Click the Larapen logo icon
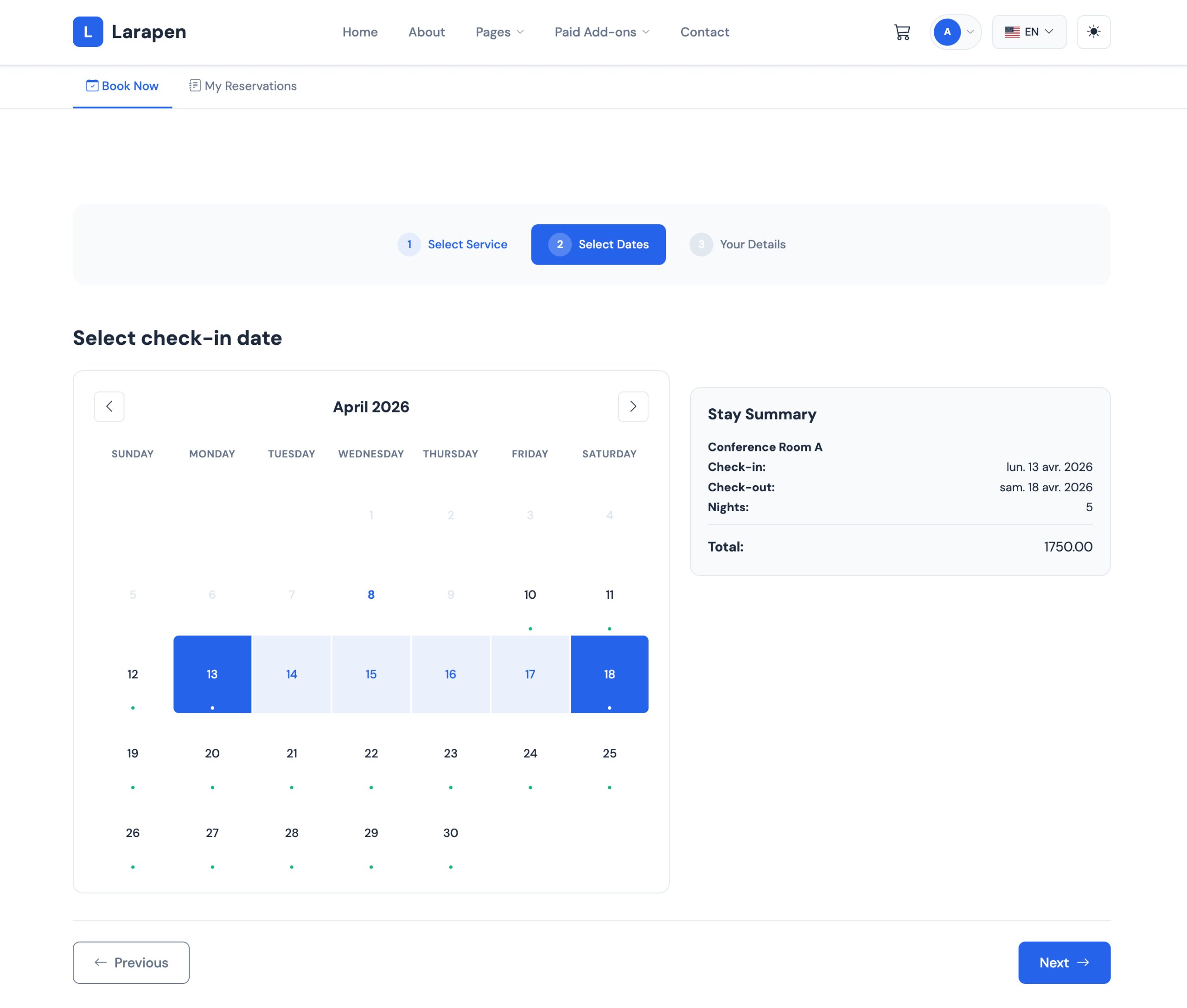The image size is (1187, 1008). (88, 32)
